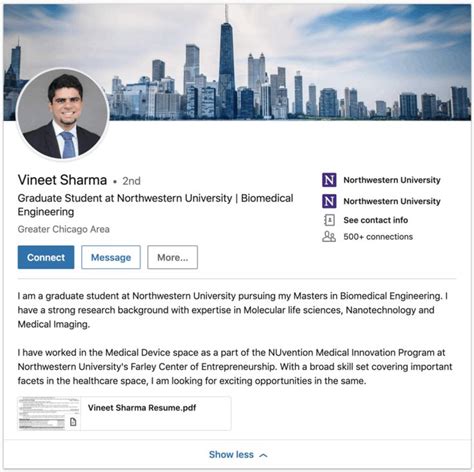This screenshot has height=472, width=474.
Task: Click the Show less text link
Action: (231, 455)
